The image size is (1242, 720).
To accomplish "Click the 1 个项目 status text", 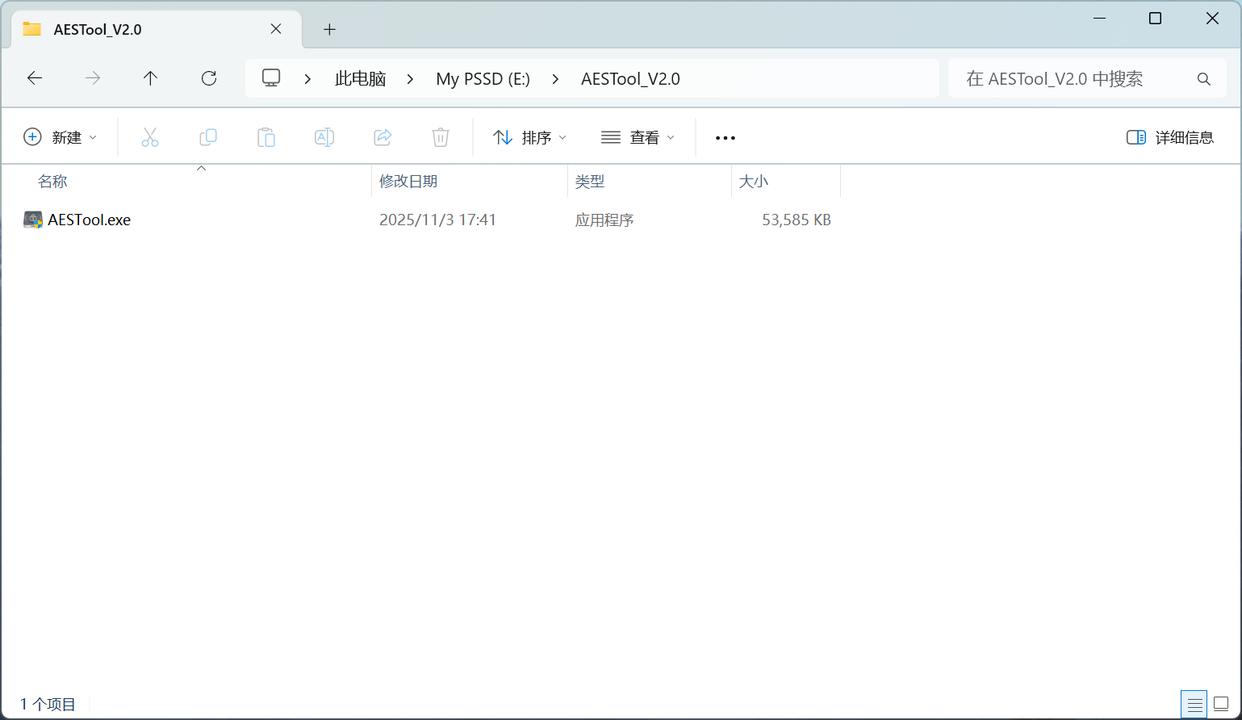I will click(48, 704).
